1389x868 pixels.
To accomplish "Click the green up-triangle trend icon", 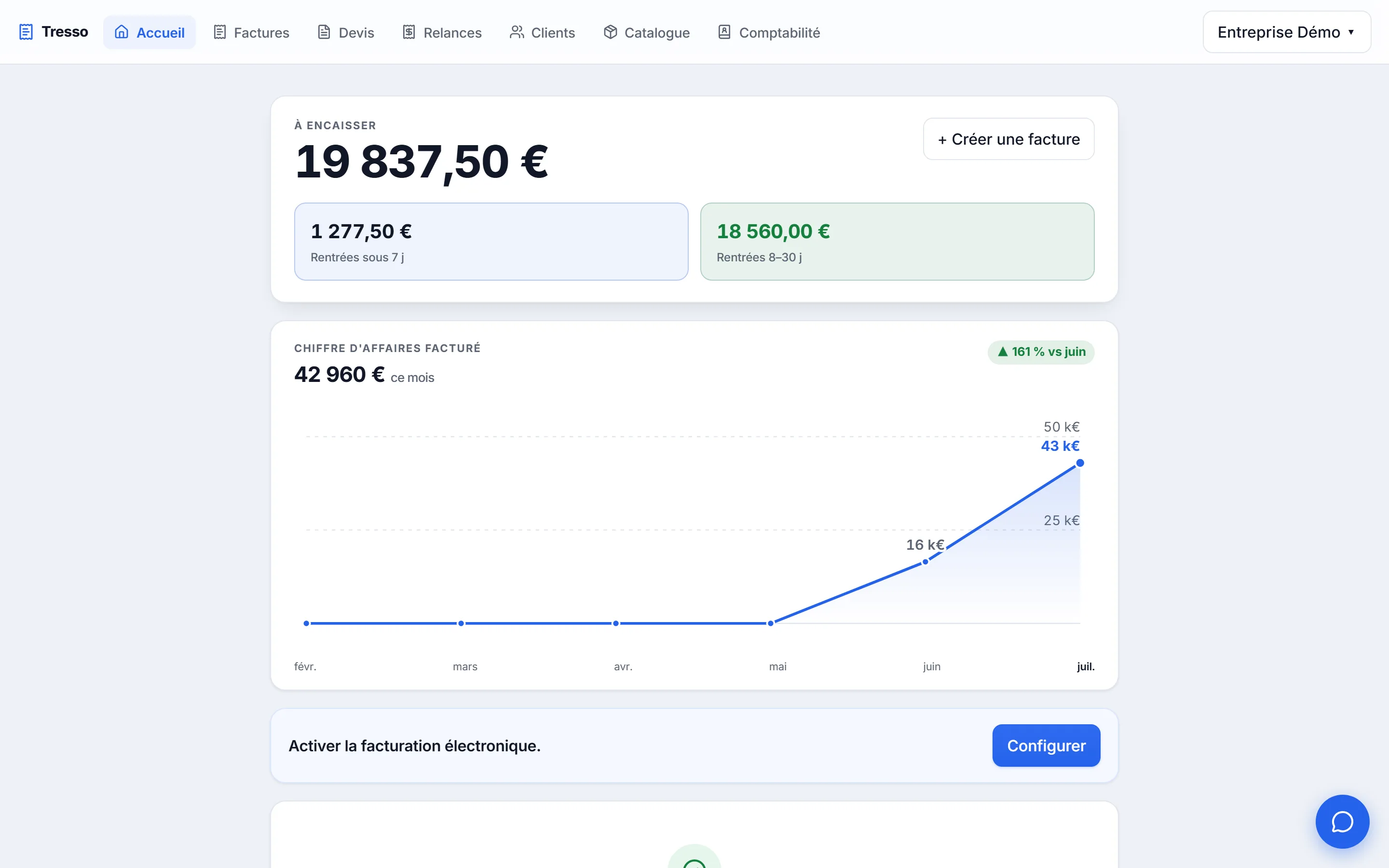I will point(1003,352).
